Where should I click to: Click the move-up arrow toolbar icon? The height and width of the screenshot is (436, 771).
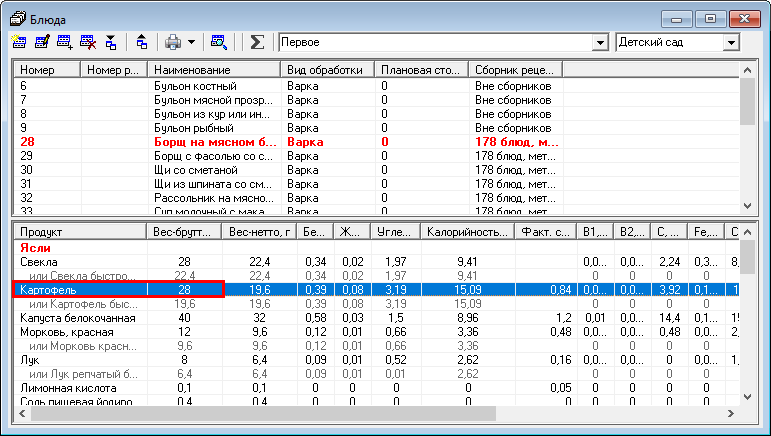pyautogui.click(x=141, y=43)
